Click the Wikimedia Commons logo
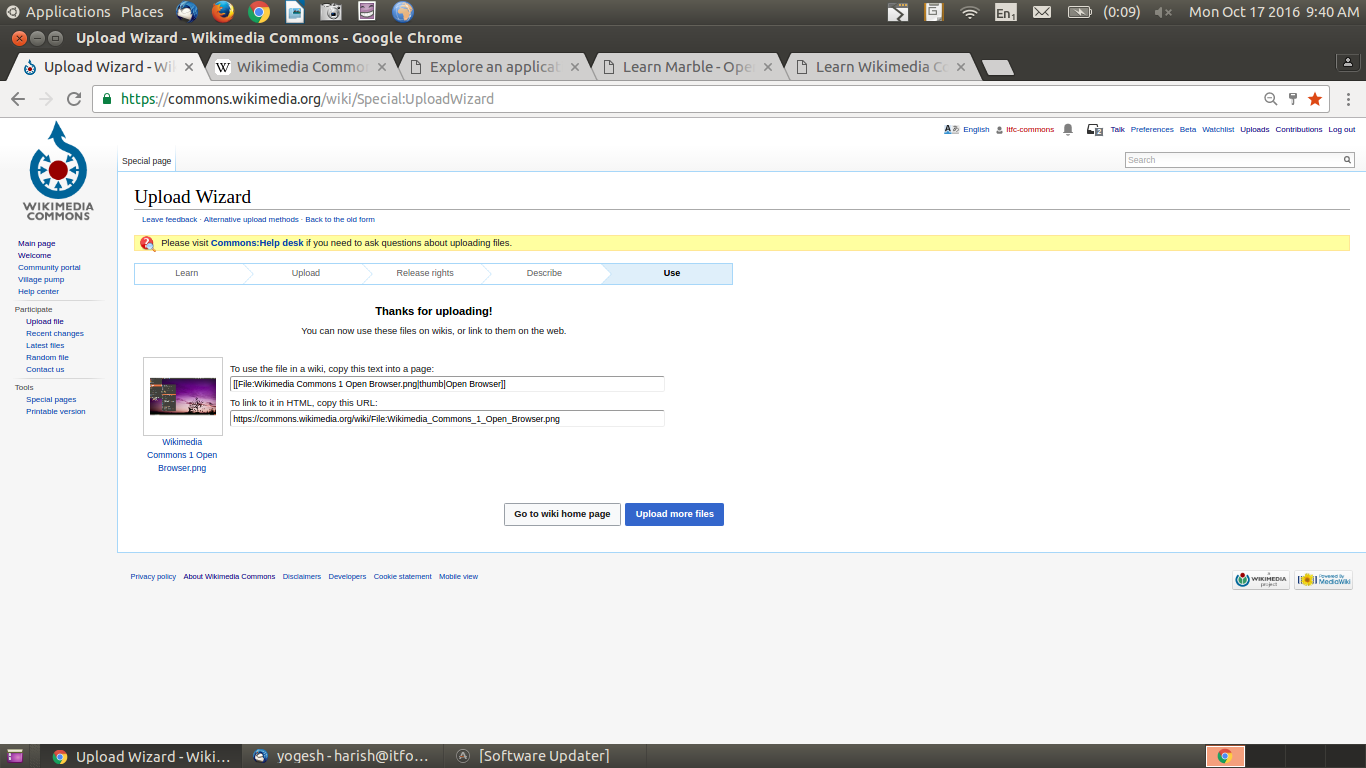The width and height of the screenshot is (1366, 768). point(58,171)
